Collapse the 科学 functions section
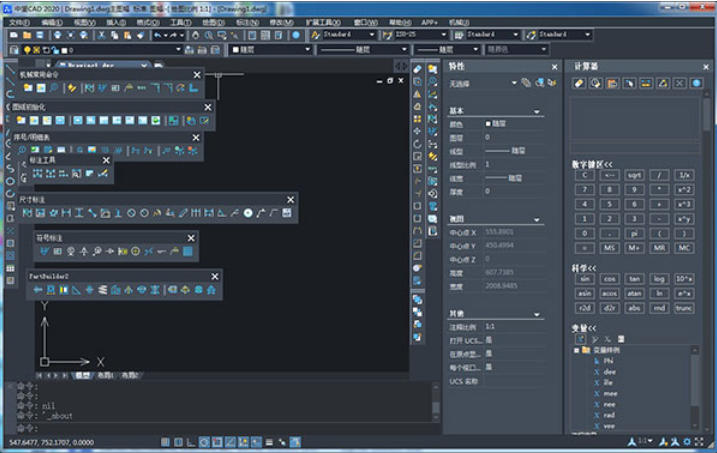 584,268
